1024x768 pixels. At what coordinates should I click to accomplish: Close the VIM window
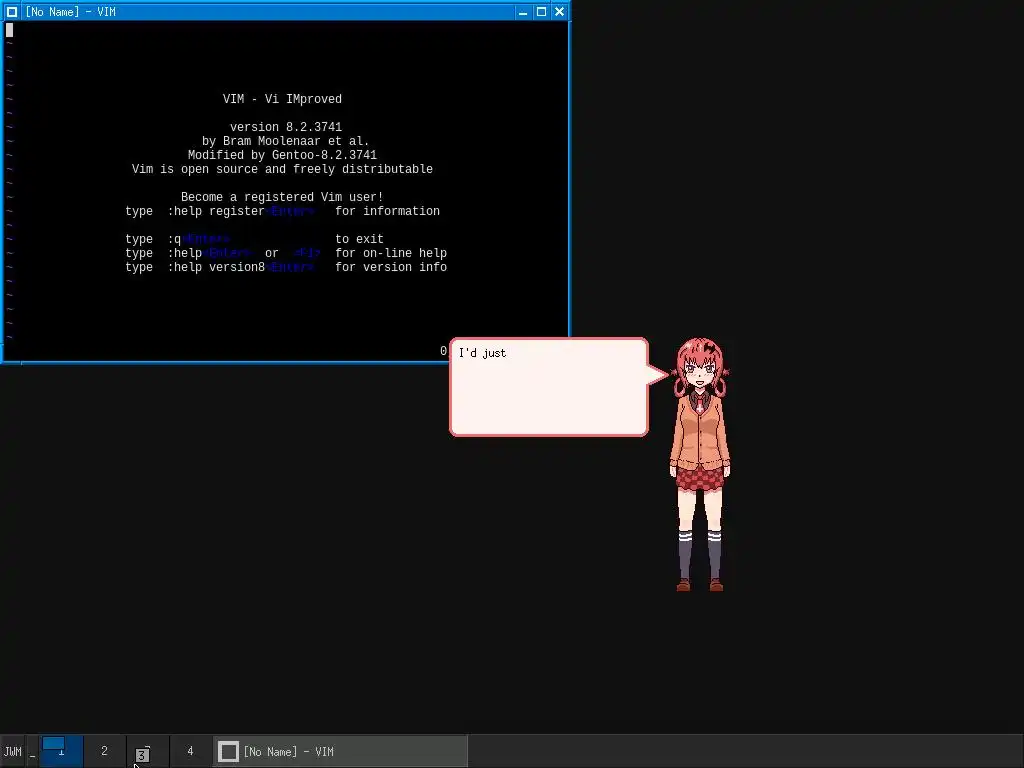pos(560,12)
